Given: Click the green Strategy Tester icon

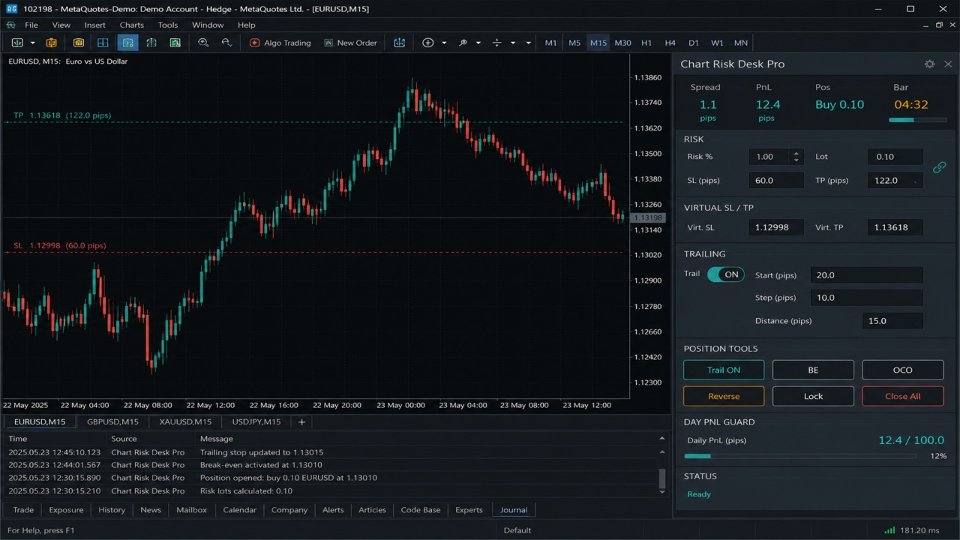Looking at the screenshot, I should tap(175, 43).
